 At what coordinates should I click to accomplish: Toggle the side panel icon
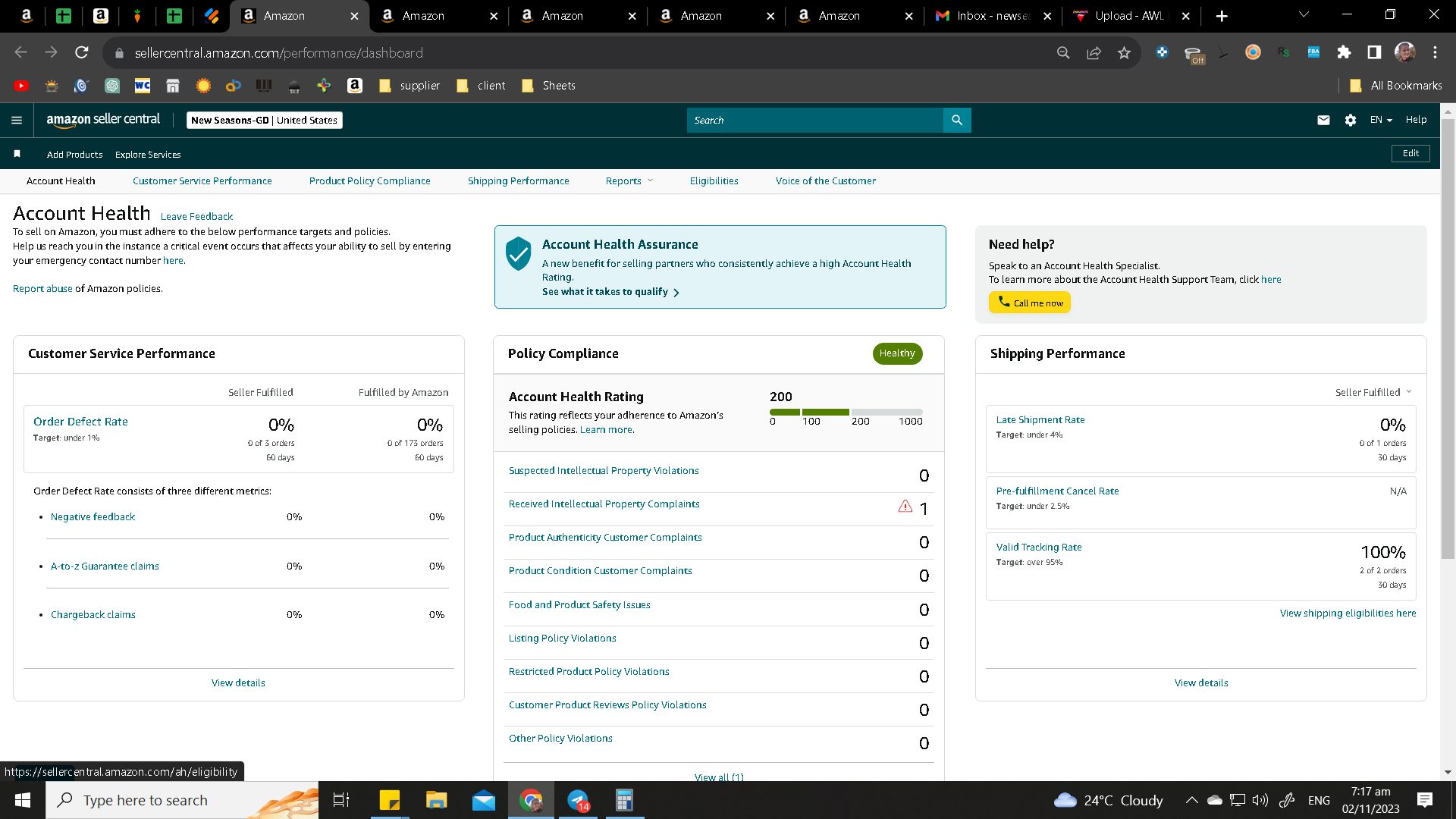tap(1374, 52)
